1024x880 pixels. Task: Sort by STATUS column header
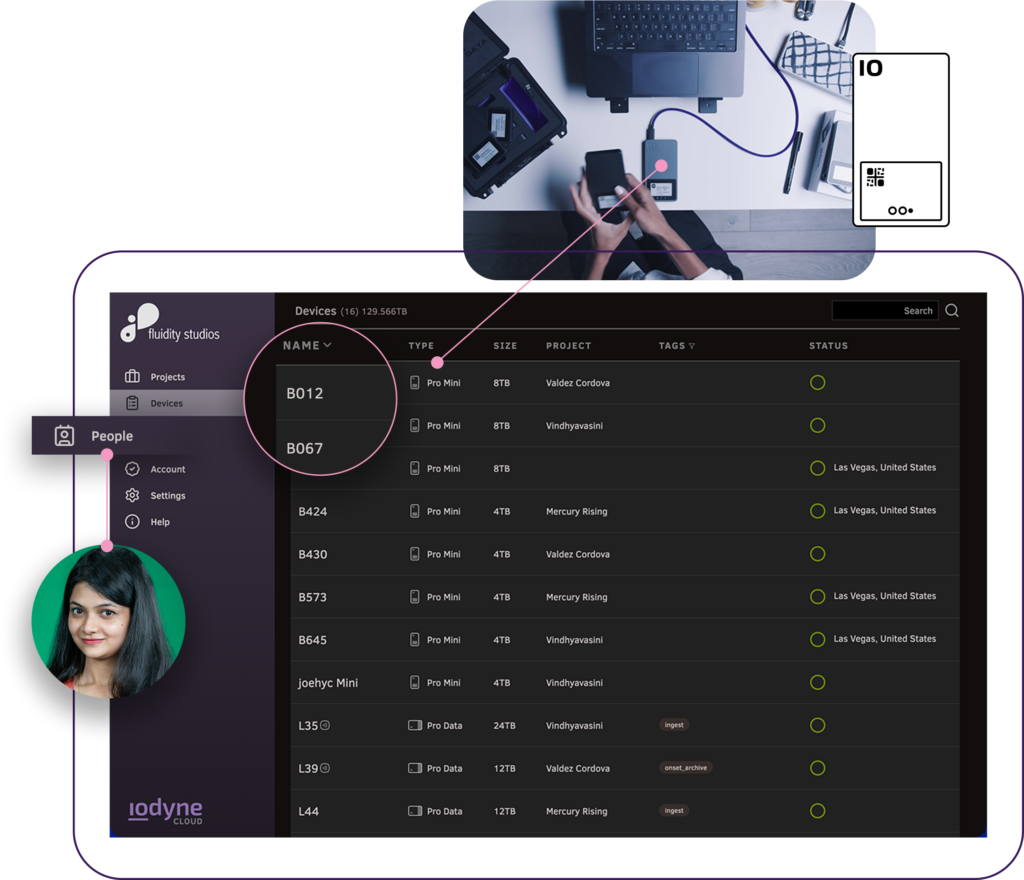[x=828, y=345]
